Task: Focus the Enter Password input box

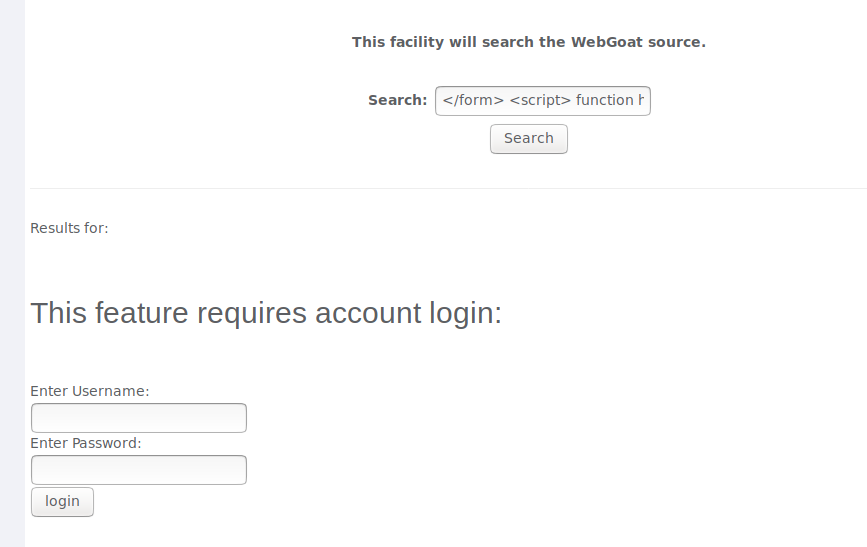Action: pyautogui.click(x=139, y=470)
